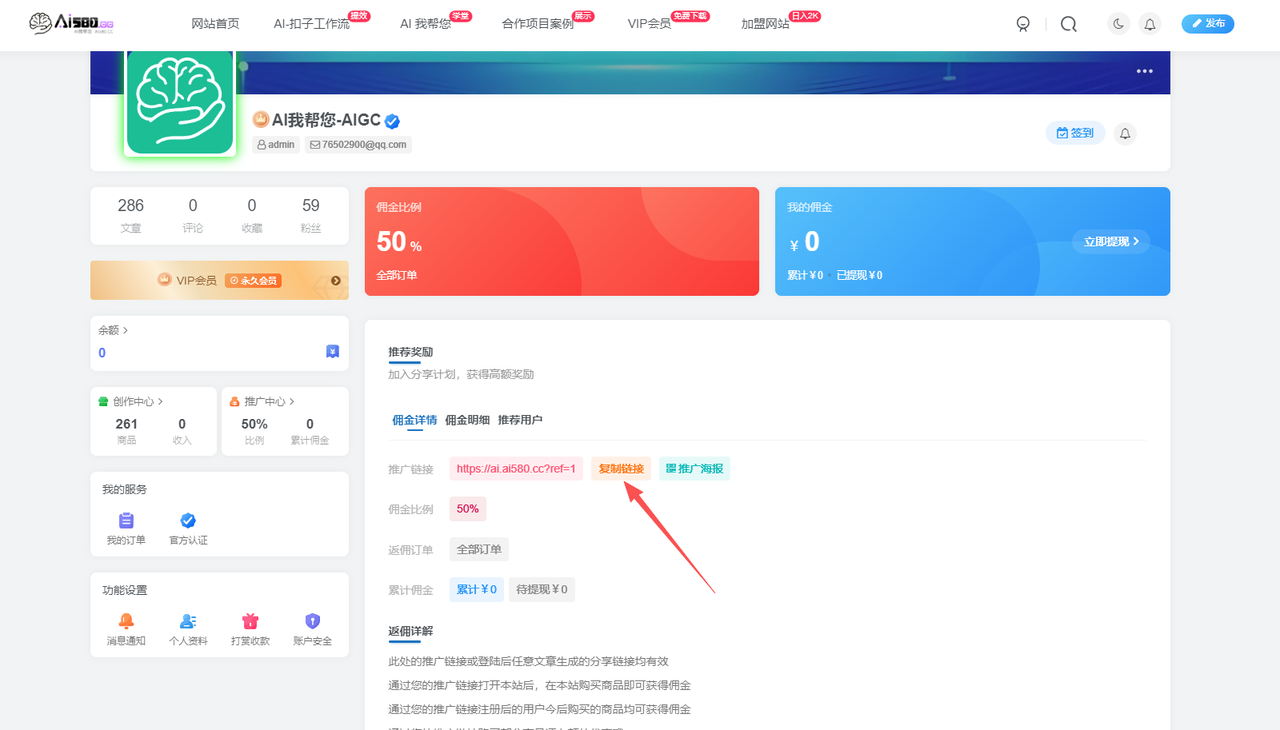Toggle the bell notification beside 签到 button
This screenshot has width=1280, height=730.
[x=1124, y=132]
